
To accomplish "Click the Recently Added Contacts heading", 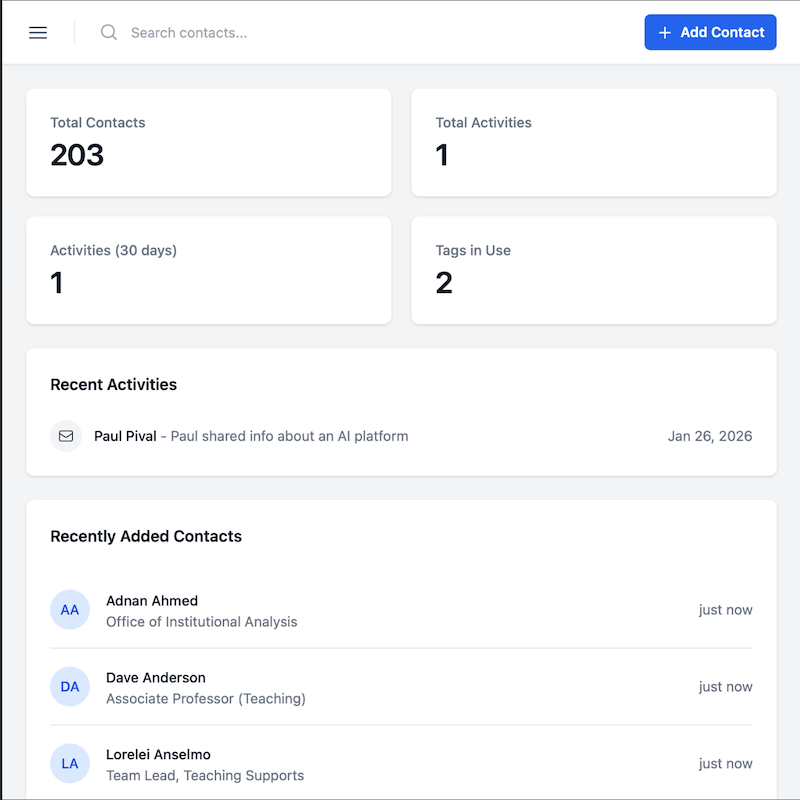I will click(146, 536).
